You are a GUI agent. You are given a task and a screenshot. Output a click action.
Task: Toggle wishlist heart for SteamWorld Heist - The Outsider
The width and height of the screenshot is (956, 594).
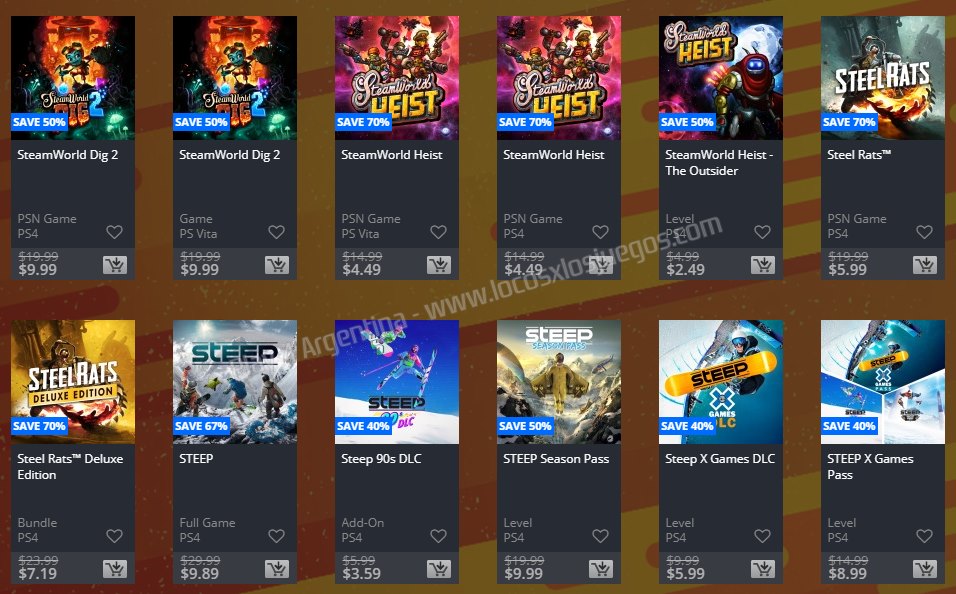763,232
